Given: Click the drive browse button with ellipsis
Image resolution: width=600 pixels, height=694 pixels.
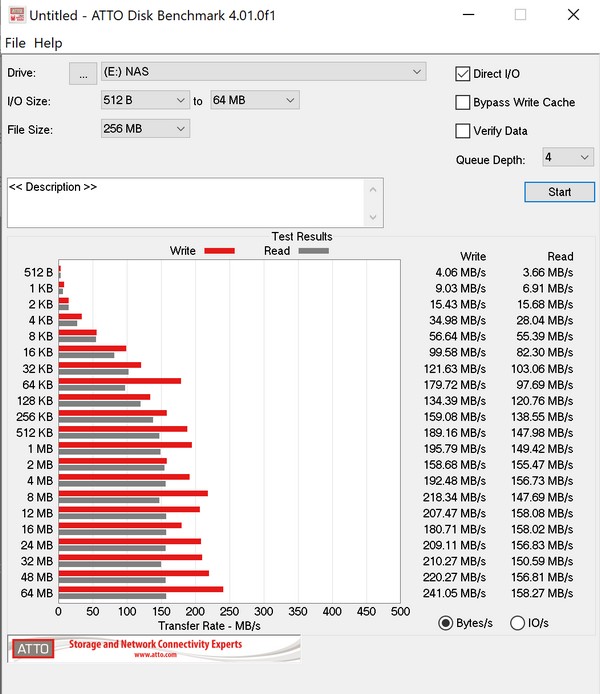Looking at the screenshot, I should pos(83,73).
